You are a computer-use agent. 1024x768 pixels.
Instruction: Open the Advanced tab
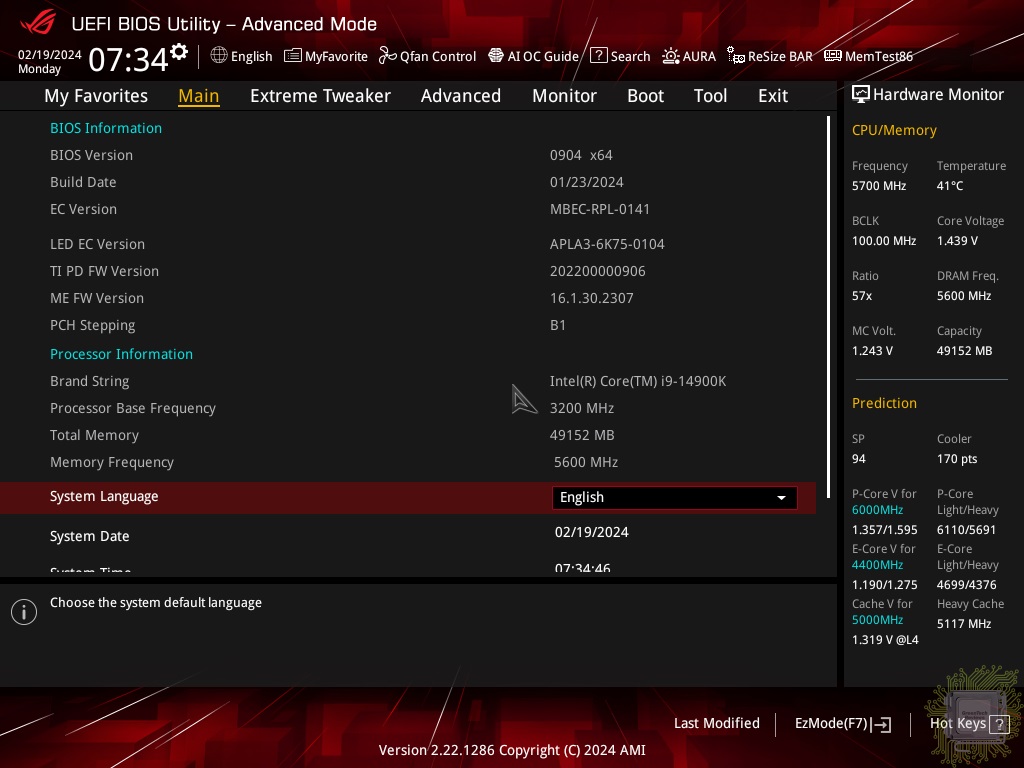[460, 96]
